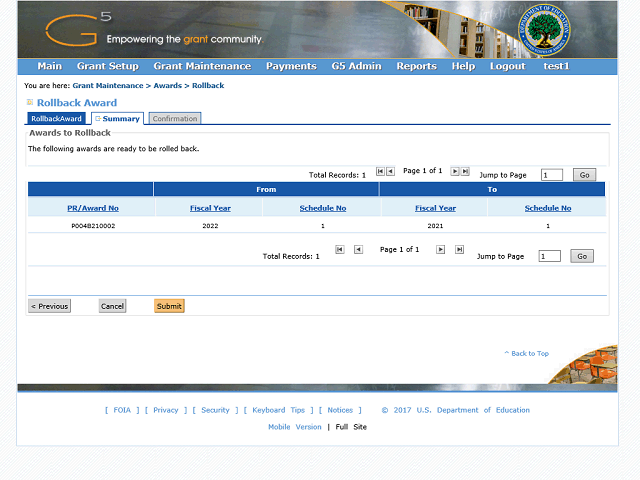Click first-page icon in bottom pagination
This screenshot has height=480, width=640.
click(x=340, y=249)
